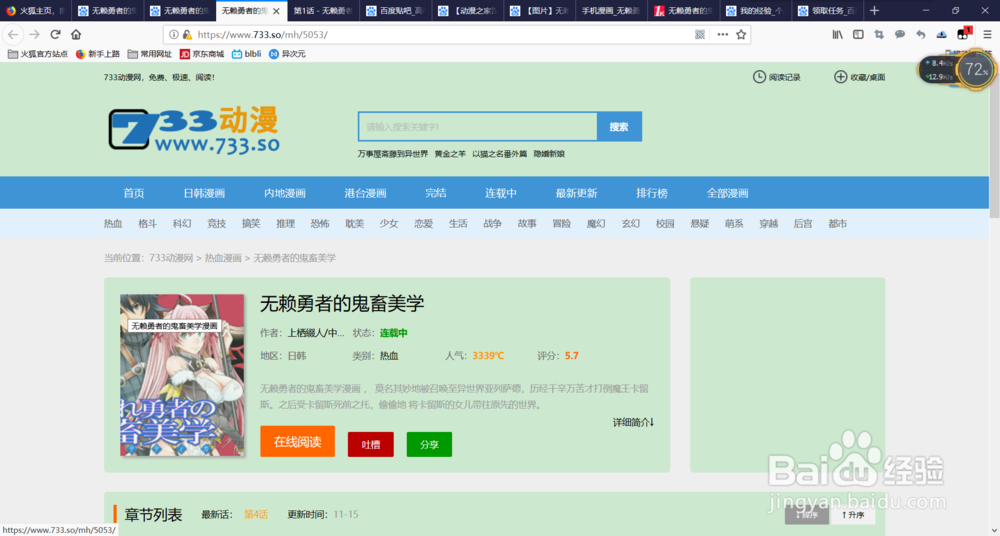This screenshot has width=1000, height=536.
Task: Click 收藏/桌面 add to favorites
Action: [859, 77]
